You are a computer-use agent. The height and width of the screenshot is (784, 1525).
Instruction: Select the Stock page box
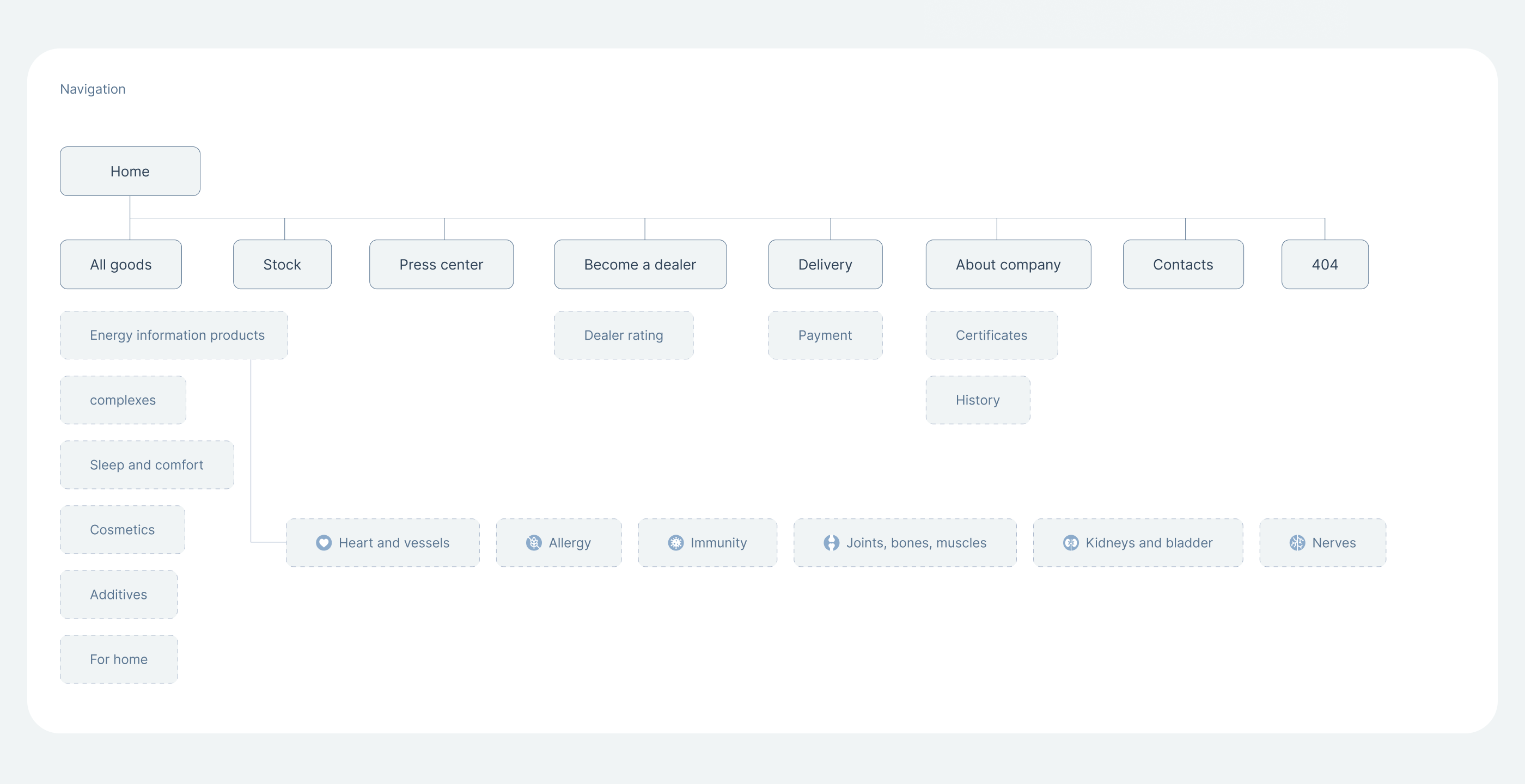point(282,265)
